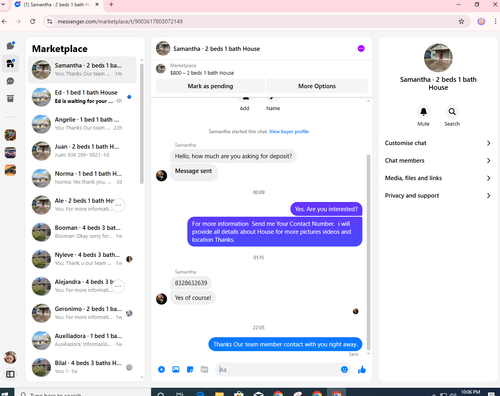This screenshot has height=396, width=500.
Task: Click the taskbar clock showing 10:06 PM
Action: point(470,392)
